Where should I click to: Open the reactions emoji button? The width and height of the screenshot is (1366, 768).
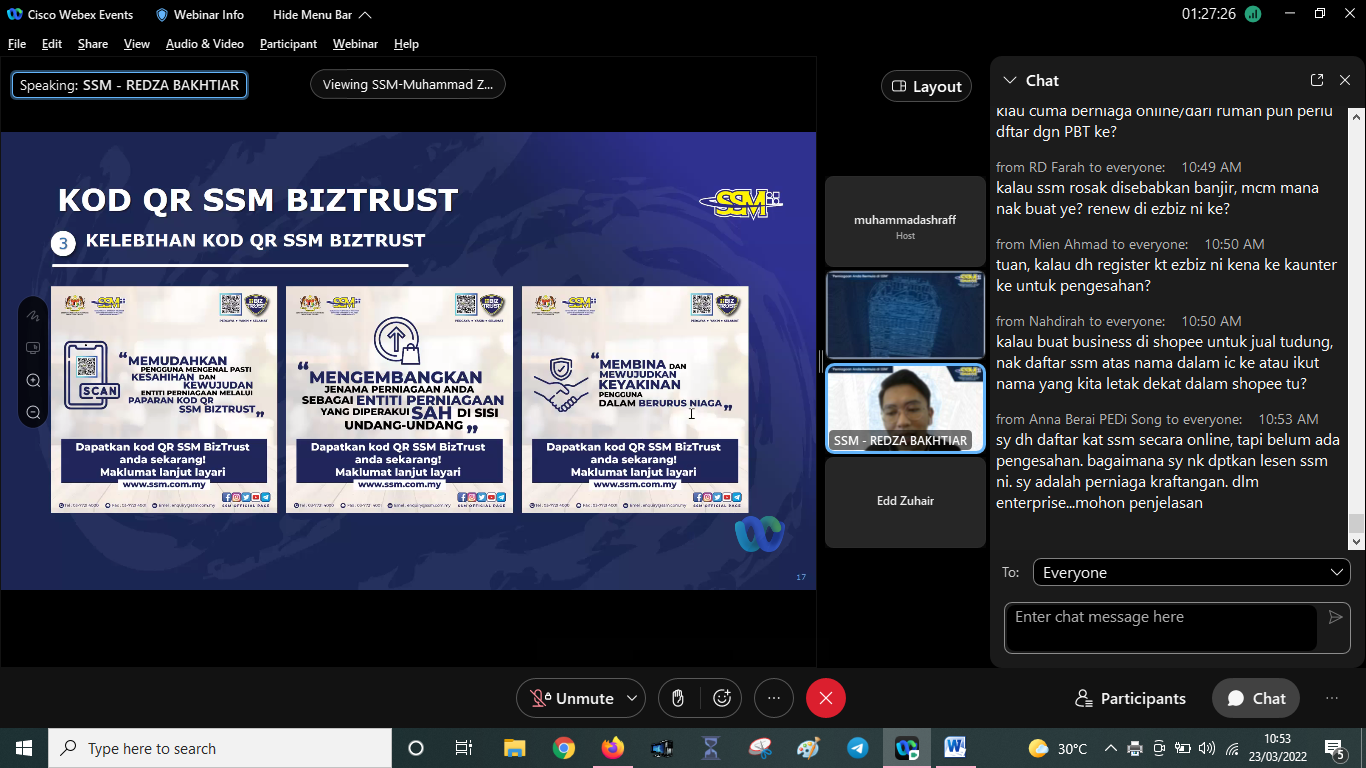pos(721,698)
